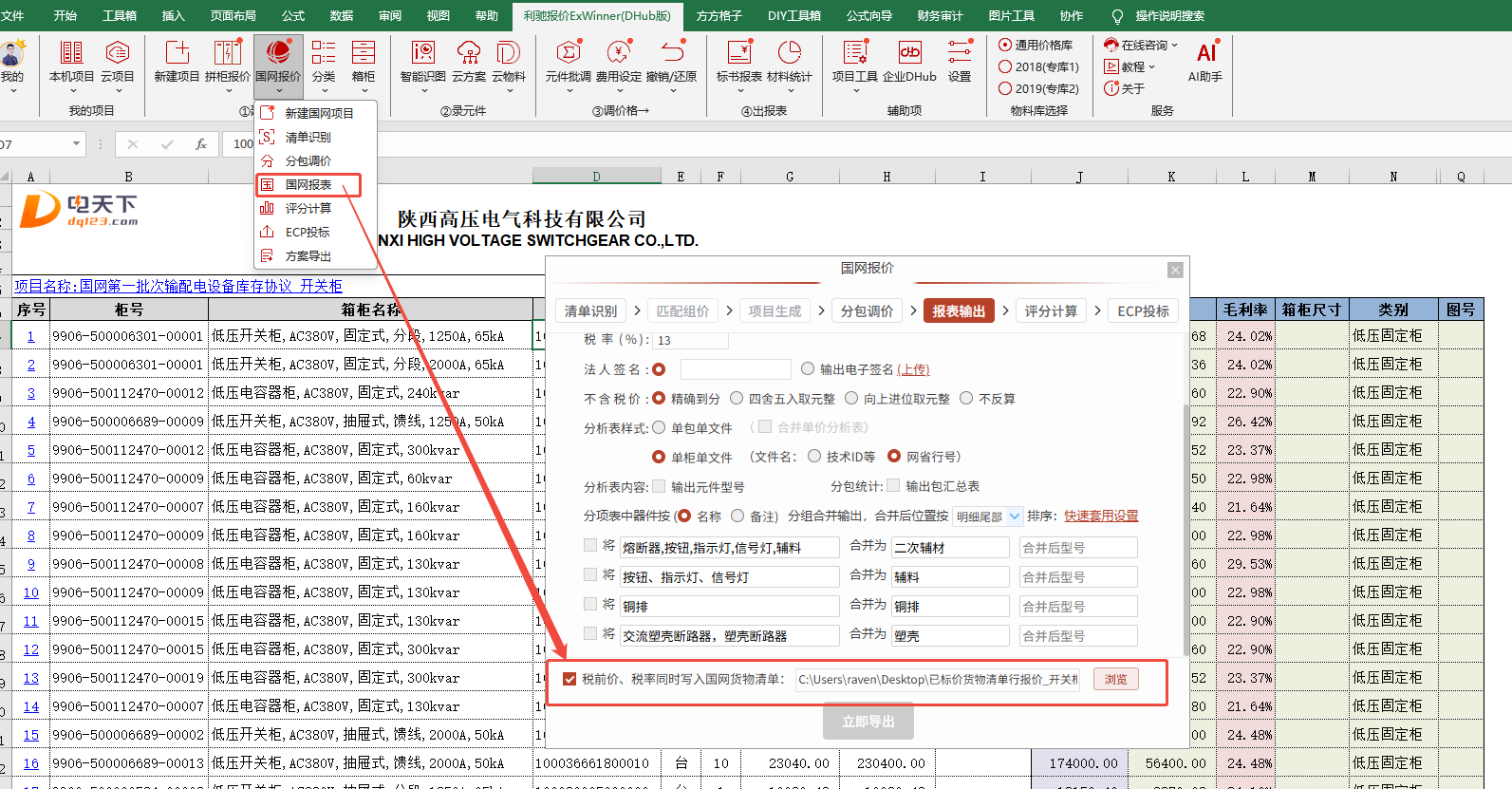Enable the 输出元件型号 checkbox
The width and height of the screenshot is (1512, 789).
659,486
